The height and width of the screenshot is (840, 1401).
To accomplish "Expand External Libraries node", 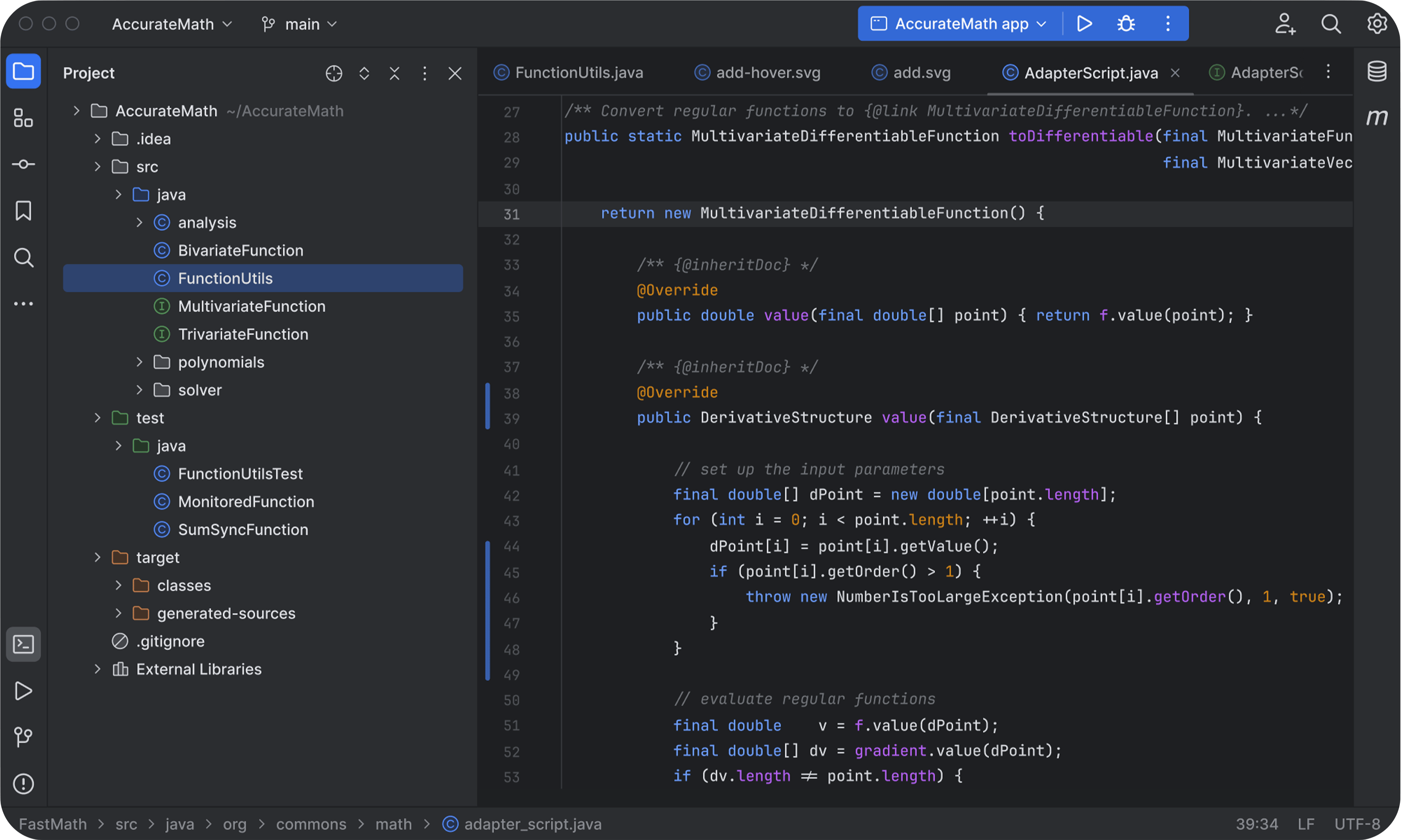I will coord(97,669).
